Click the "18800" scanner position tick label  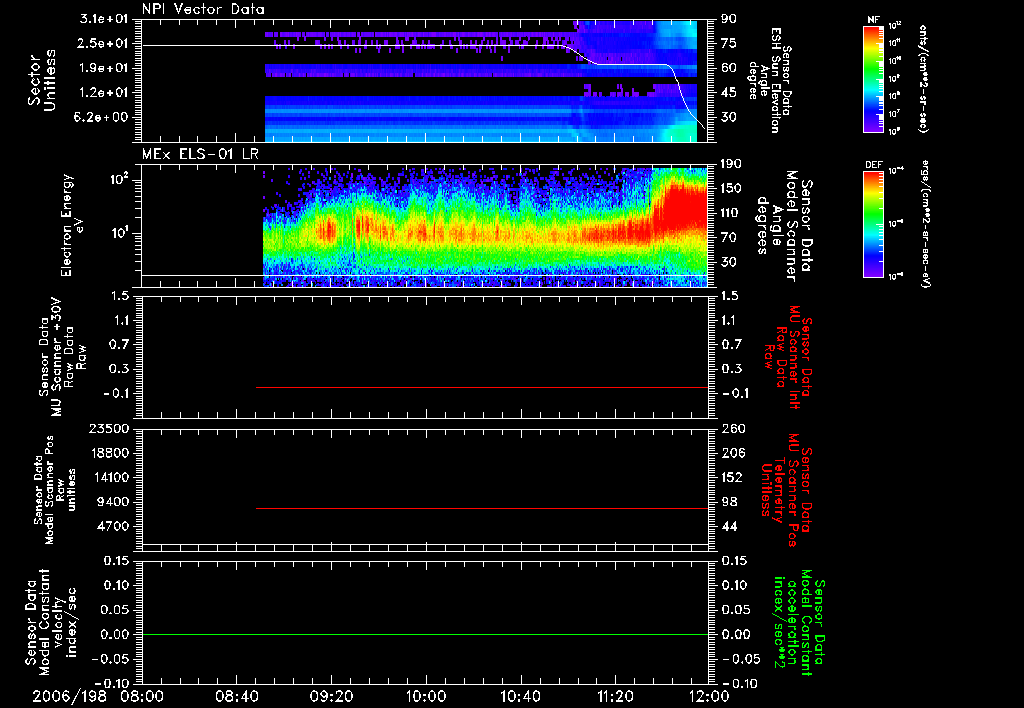[108, 453]
